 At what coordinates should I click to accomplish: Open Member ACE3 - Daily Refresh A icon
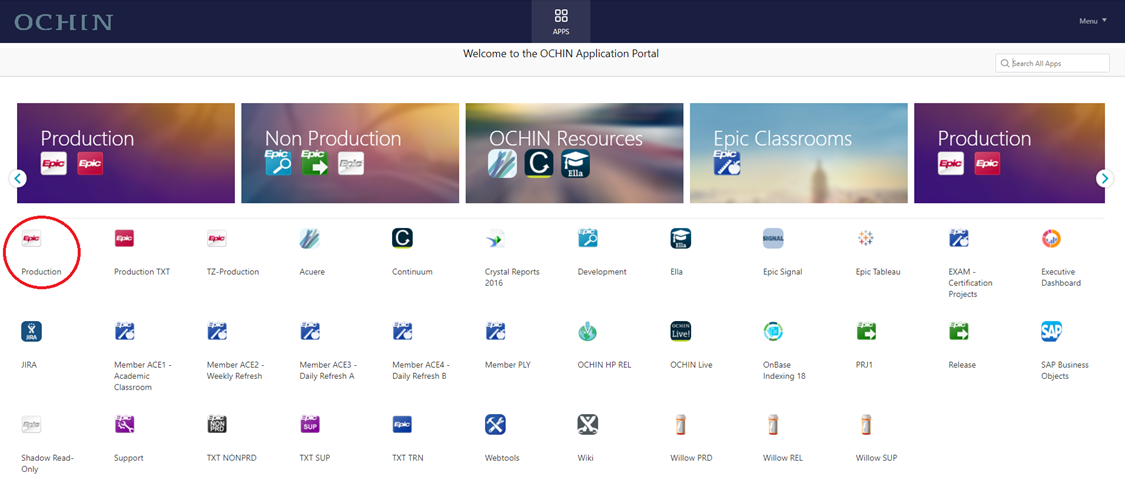309,332
